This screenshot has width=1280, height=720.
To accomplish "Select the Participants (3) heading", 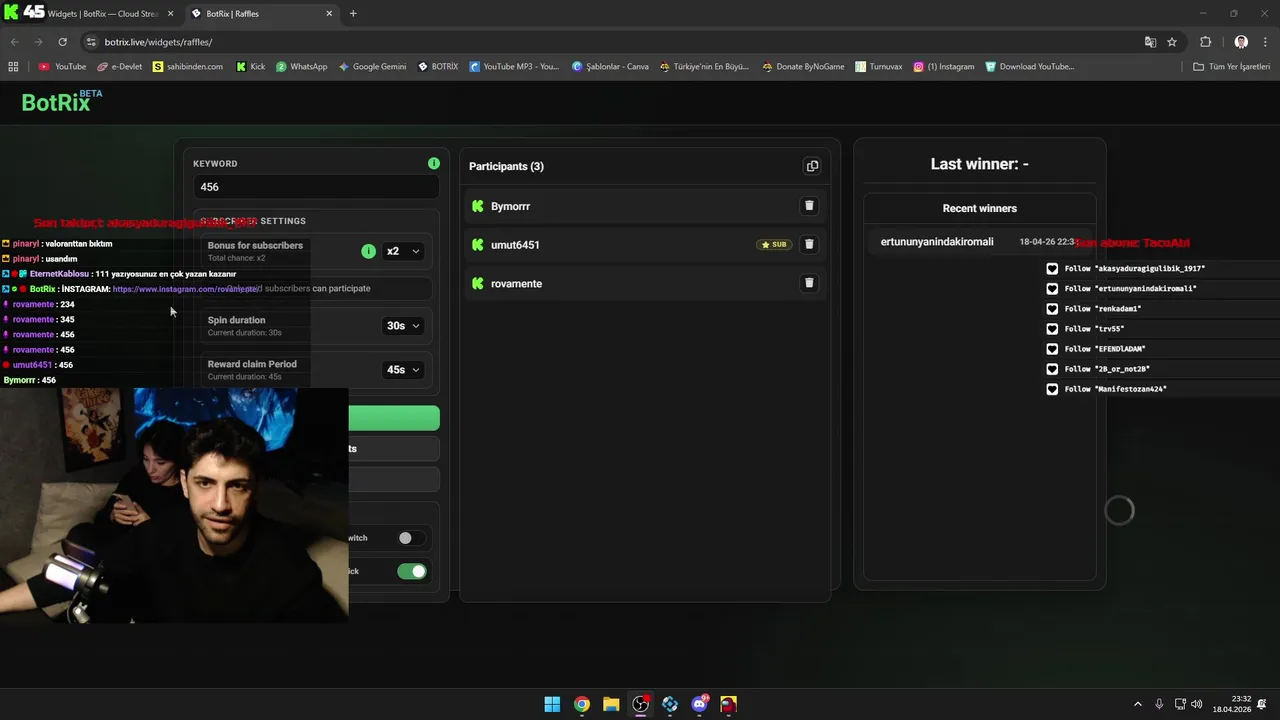I will click(x=506, y=166).
